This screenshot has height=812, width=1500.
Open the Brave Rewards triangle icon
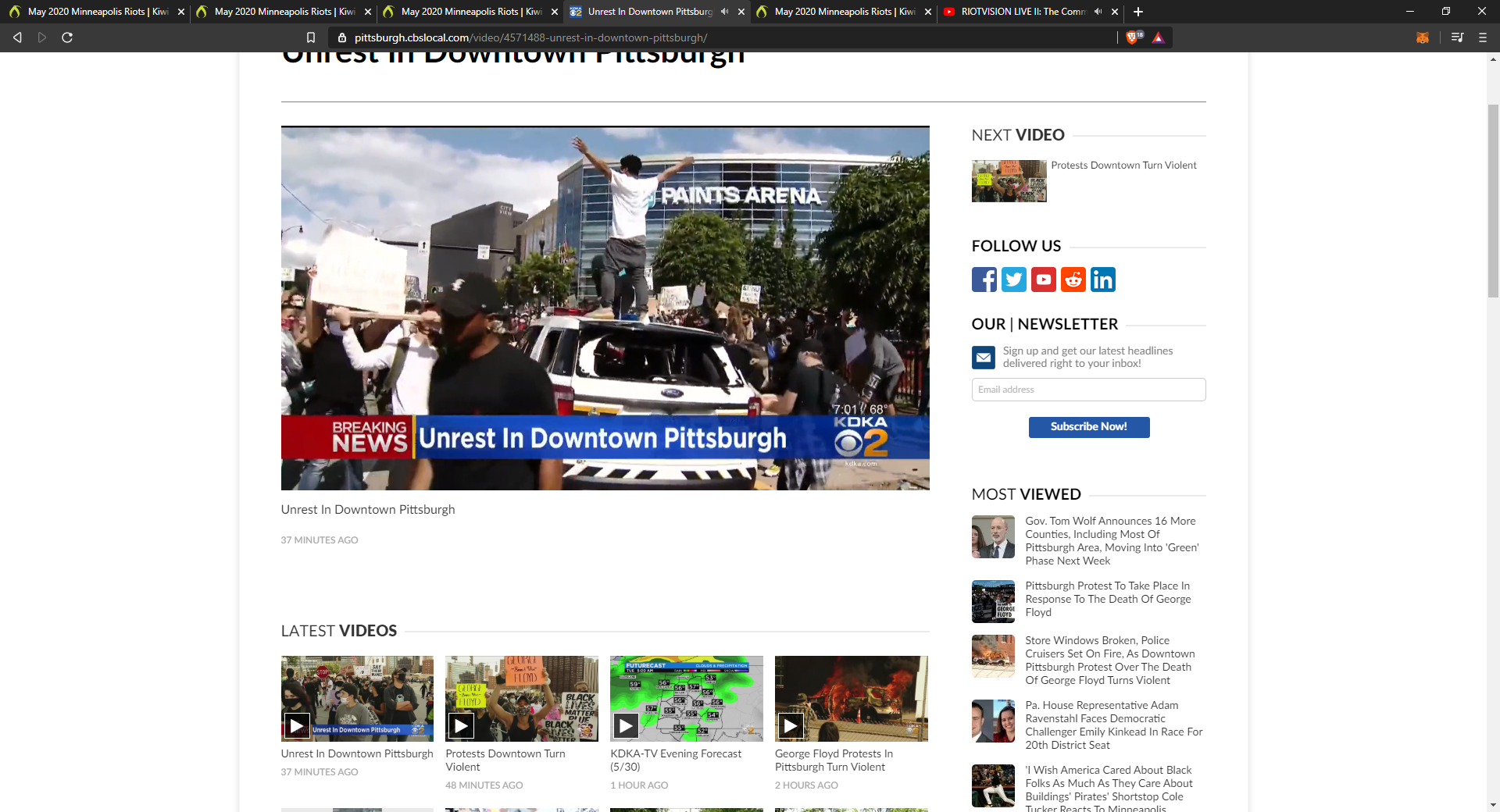point(1158,37)
